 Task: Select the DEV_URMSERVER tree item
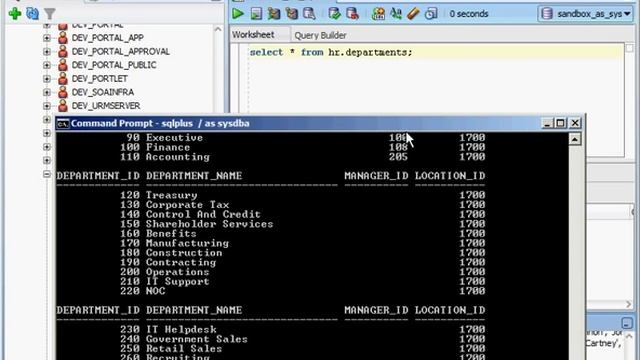[106, 106]
